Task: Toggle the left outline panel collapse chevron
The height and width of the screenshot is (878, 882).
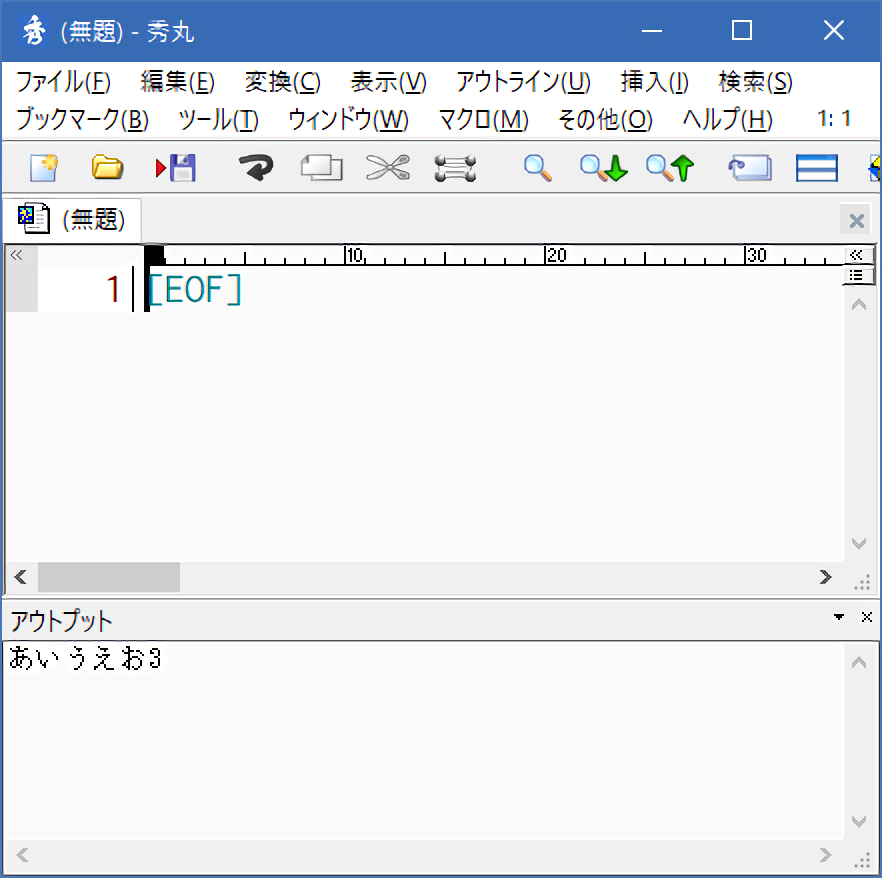Action: coord(16,255)
